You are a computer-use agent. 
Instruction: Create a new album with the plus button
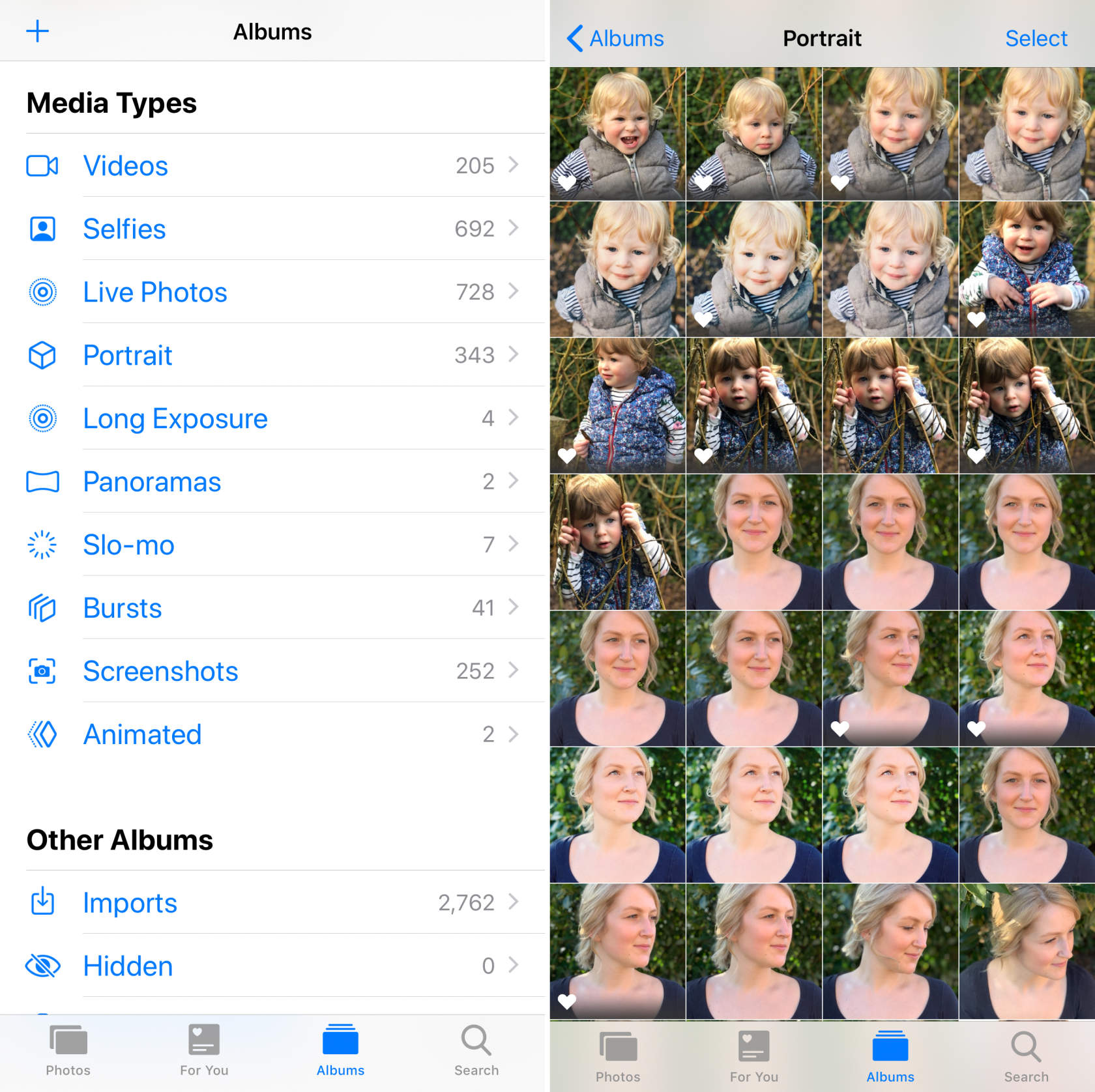click(38, 31)
